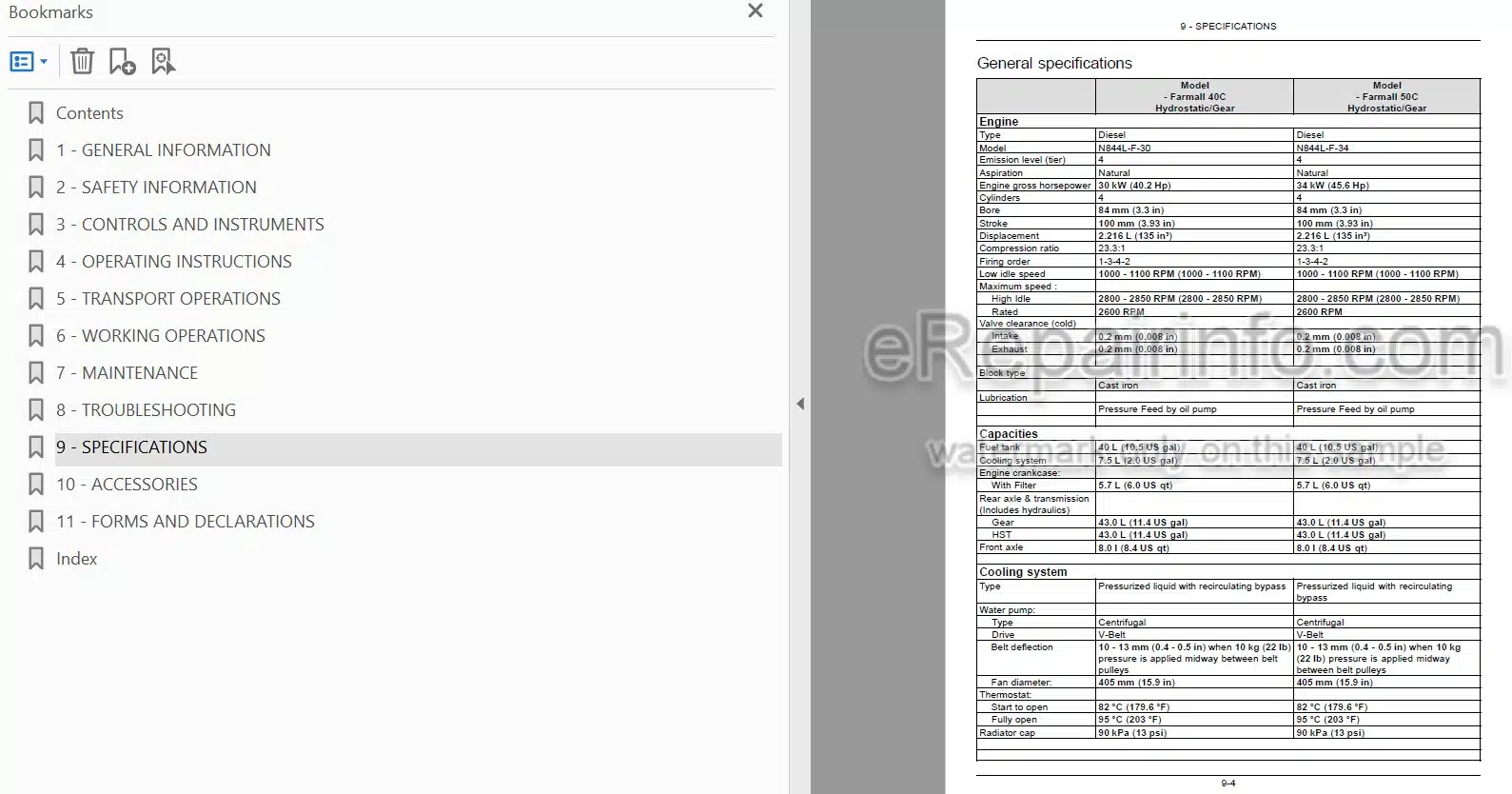Screen dimensions: 1512x794
Task: Click bookmark icon beside Index
Action: click(36, 559)
